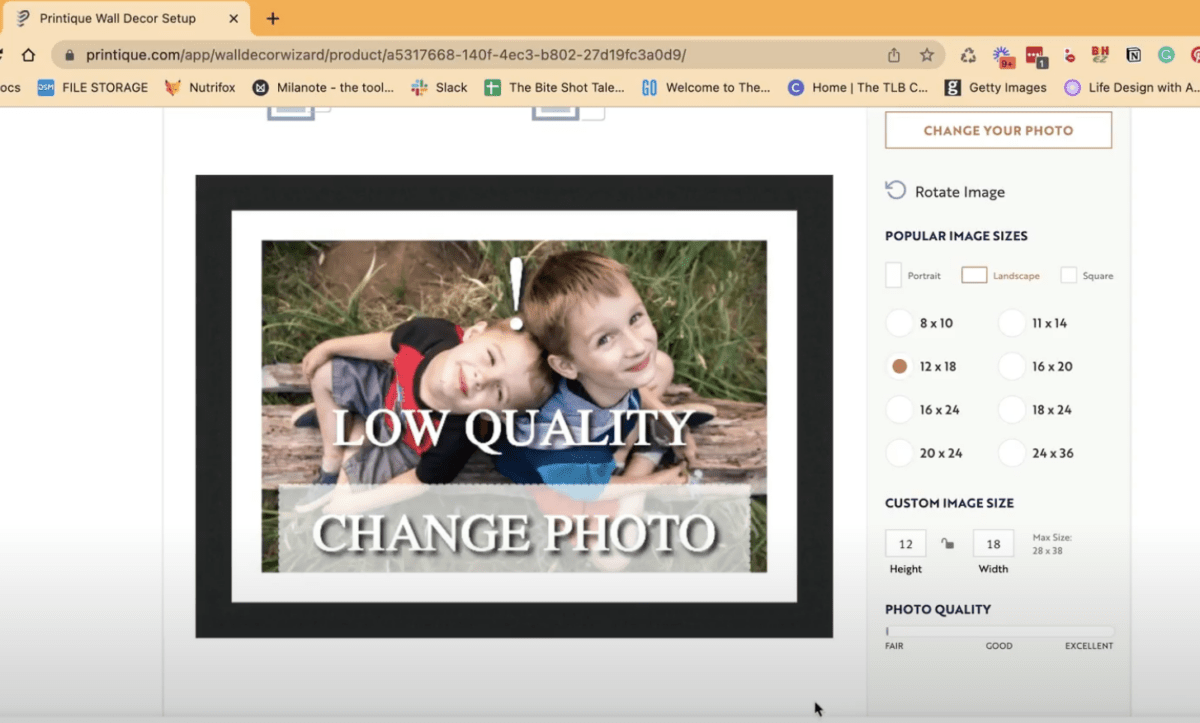This screenshot has height=723, width=1200.
Task: Click the Chrome home icon
Action: pos(28,56)
